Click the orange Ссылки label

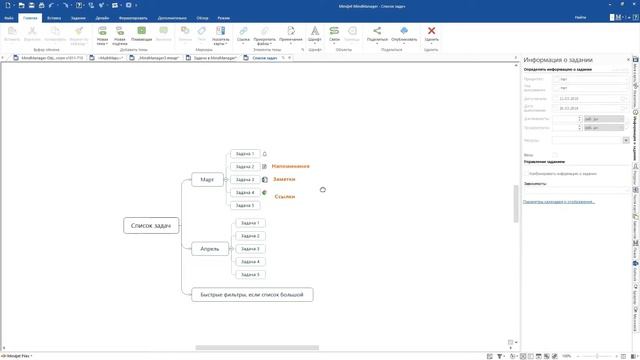click(285, 196)
